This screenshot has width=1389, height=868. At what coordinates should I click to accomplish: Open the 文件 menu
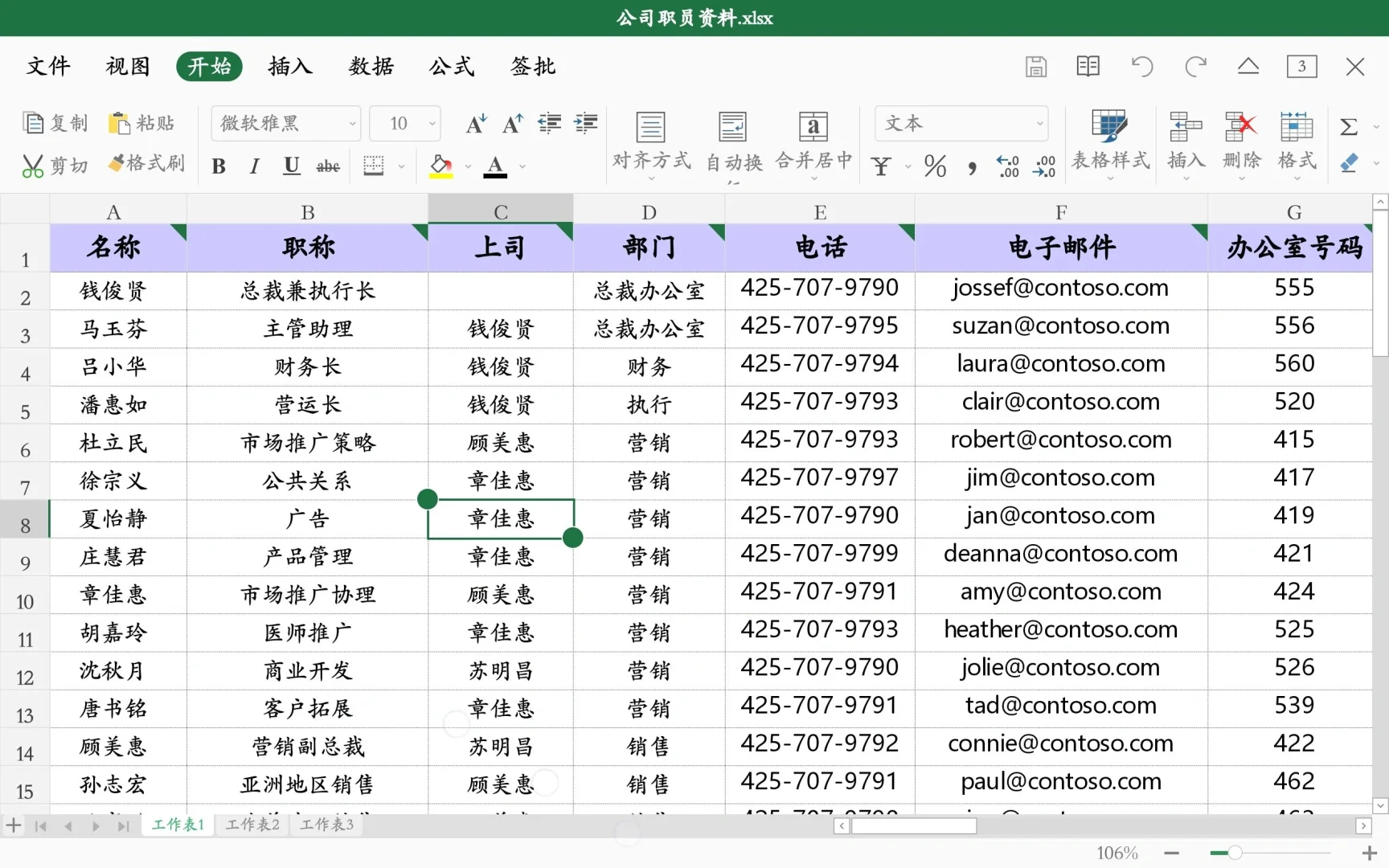point(47,67)
